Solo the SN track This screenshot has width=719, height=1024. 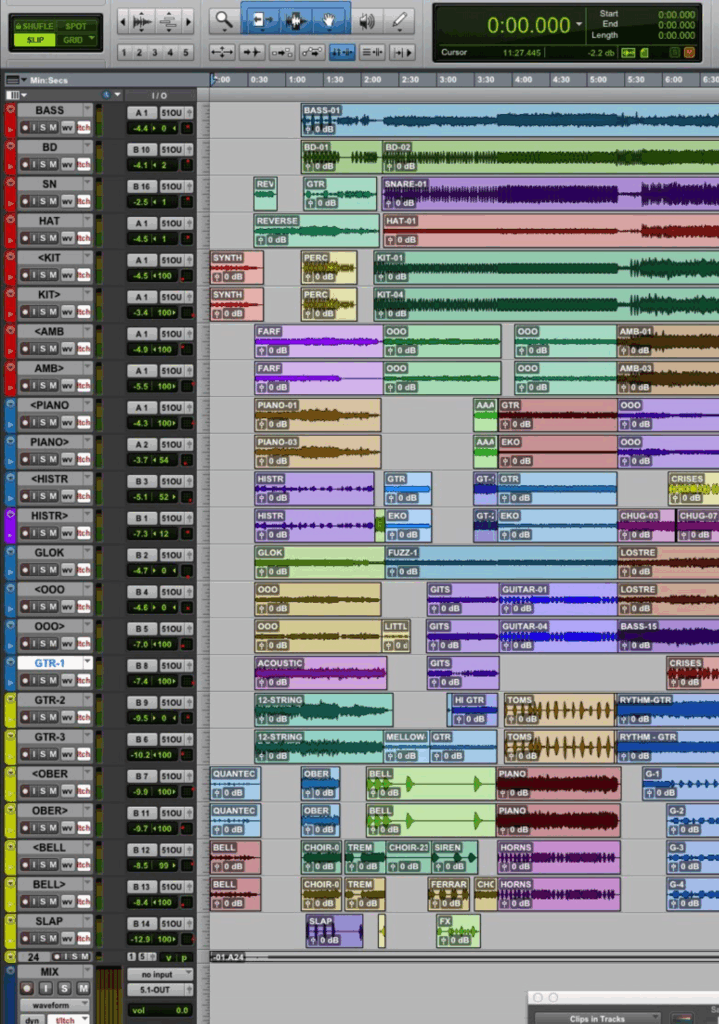pos(42,201)
